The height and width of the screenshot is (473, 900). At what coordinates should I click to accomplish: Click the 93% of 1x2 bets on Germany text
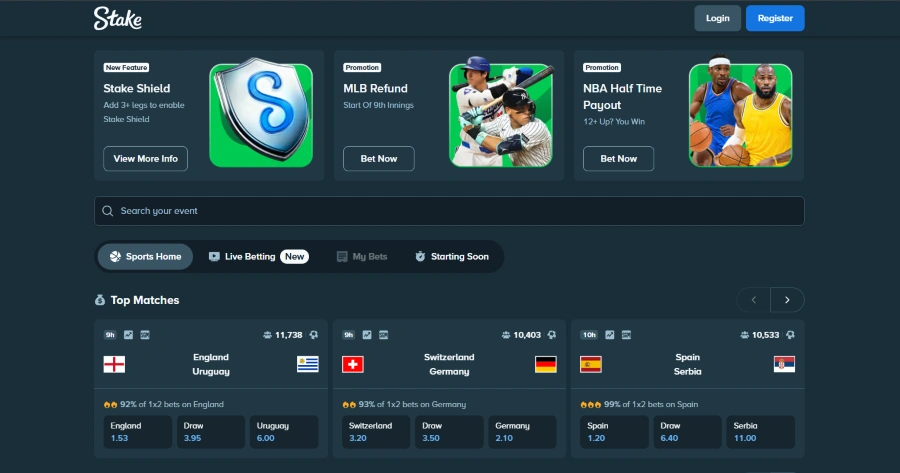pyautogui.click(x=412, y=404)
